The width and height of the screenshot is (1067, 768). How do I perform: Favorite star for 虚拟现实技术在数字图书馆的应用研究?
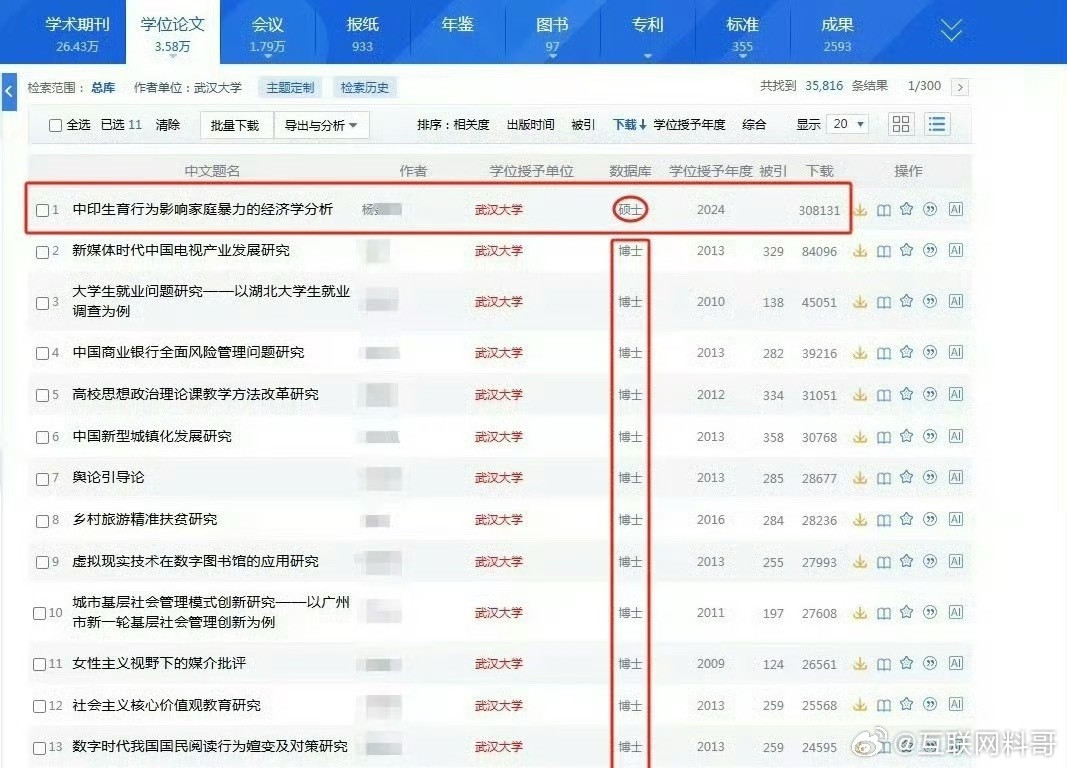(x=906, y=561)
